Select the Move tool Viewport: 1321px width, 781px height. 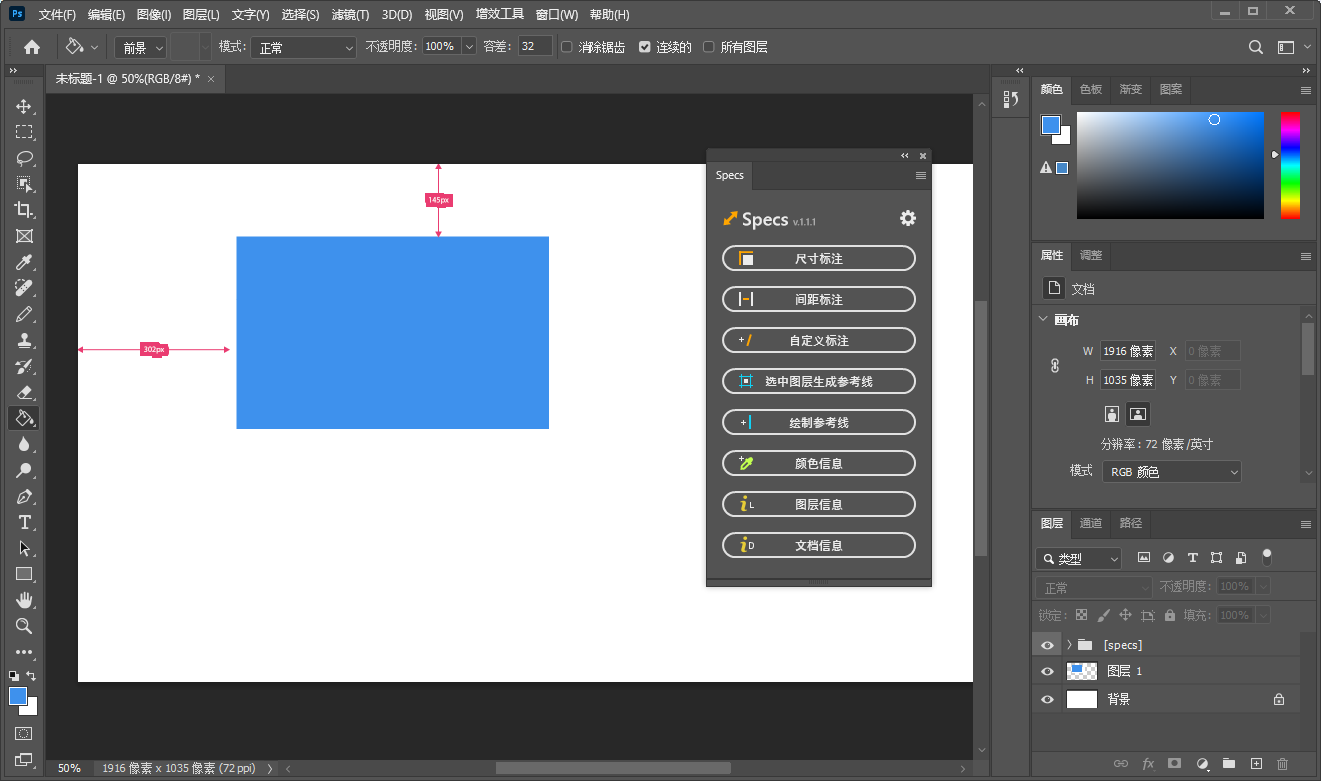click(24, 106)
